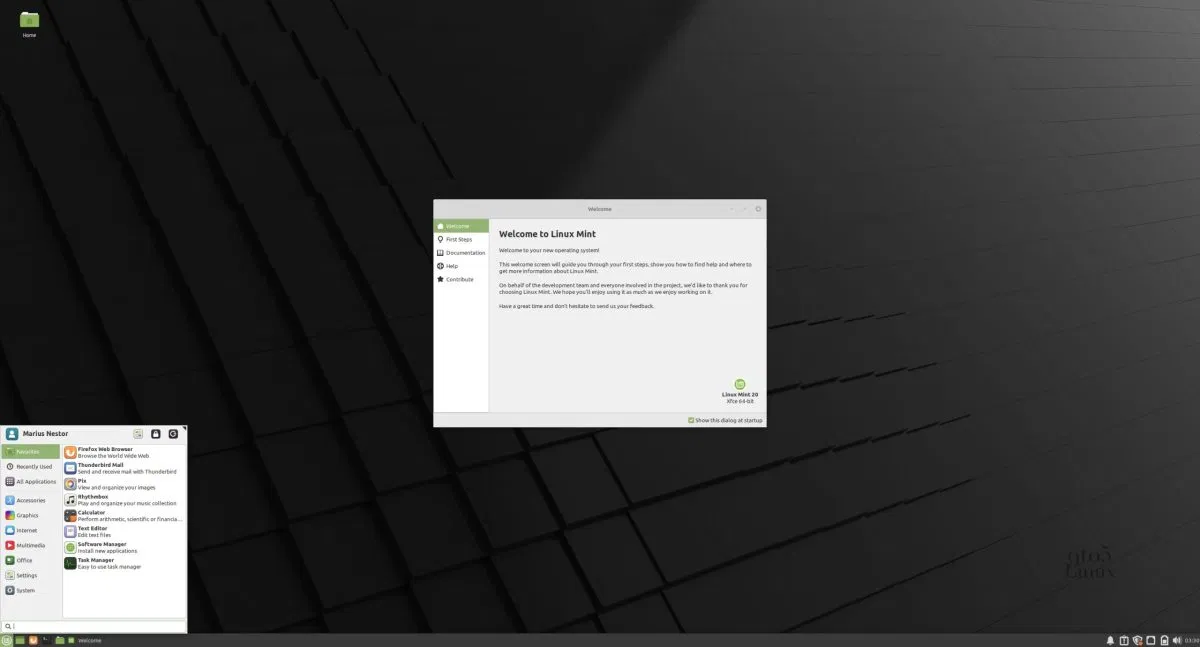Screen dimensions: 1200x647
Task: Open the Calculator application
Action: point(124,515)
